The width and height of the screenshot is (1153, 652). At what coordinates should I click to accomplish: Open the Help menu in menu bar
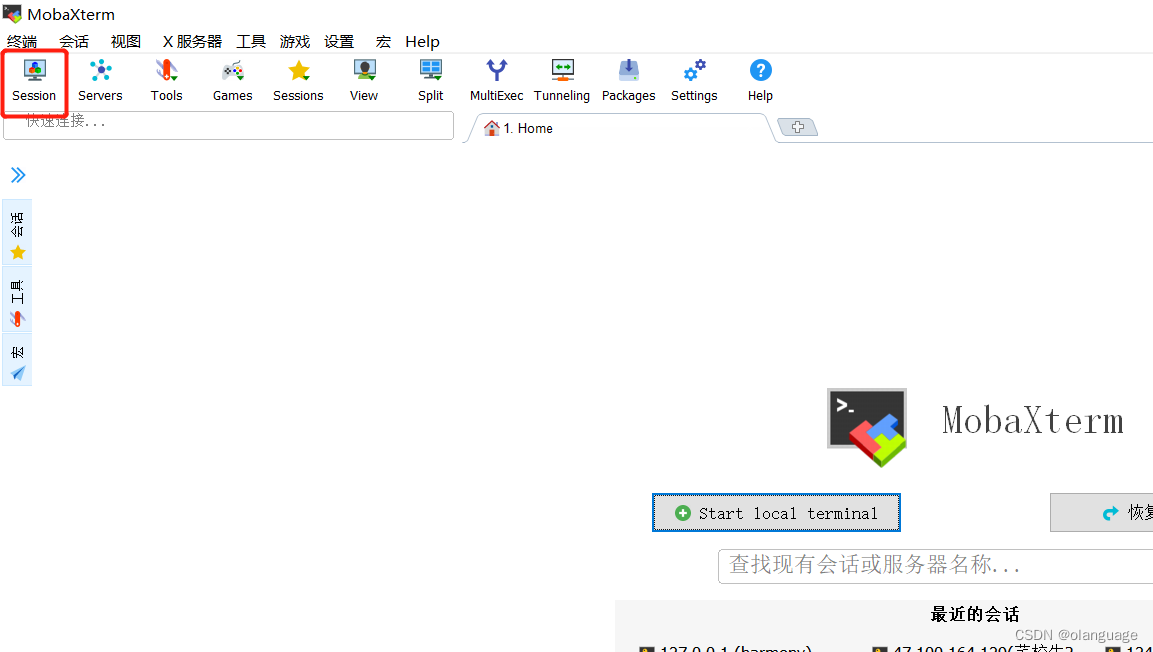(422, 42)
